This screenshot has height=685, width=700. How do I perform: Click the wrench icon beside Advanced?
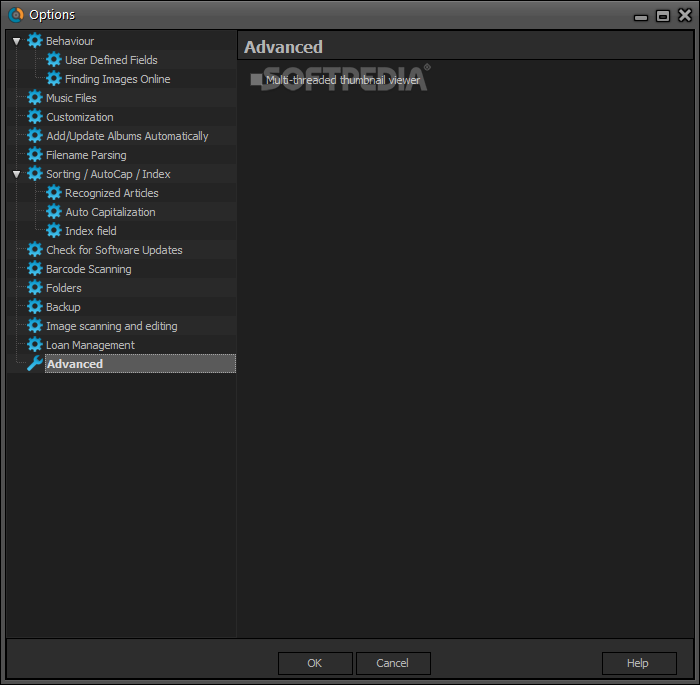coord(35,363)
